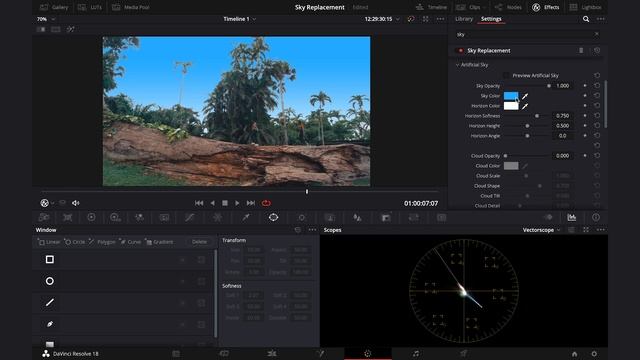
Task: Add a circle window from the list
Action: [50, 281]
